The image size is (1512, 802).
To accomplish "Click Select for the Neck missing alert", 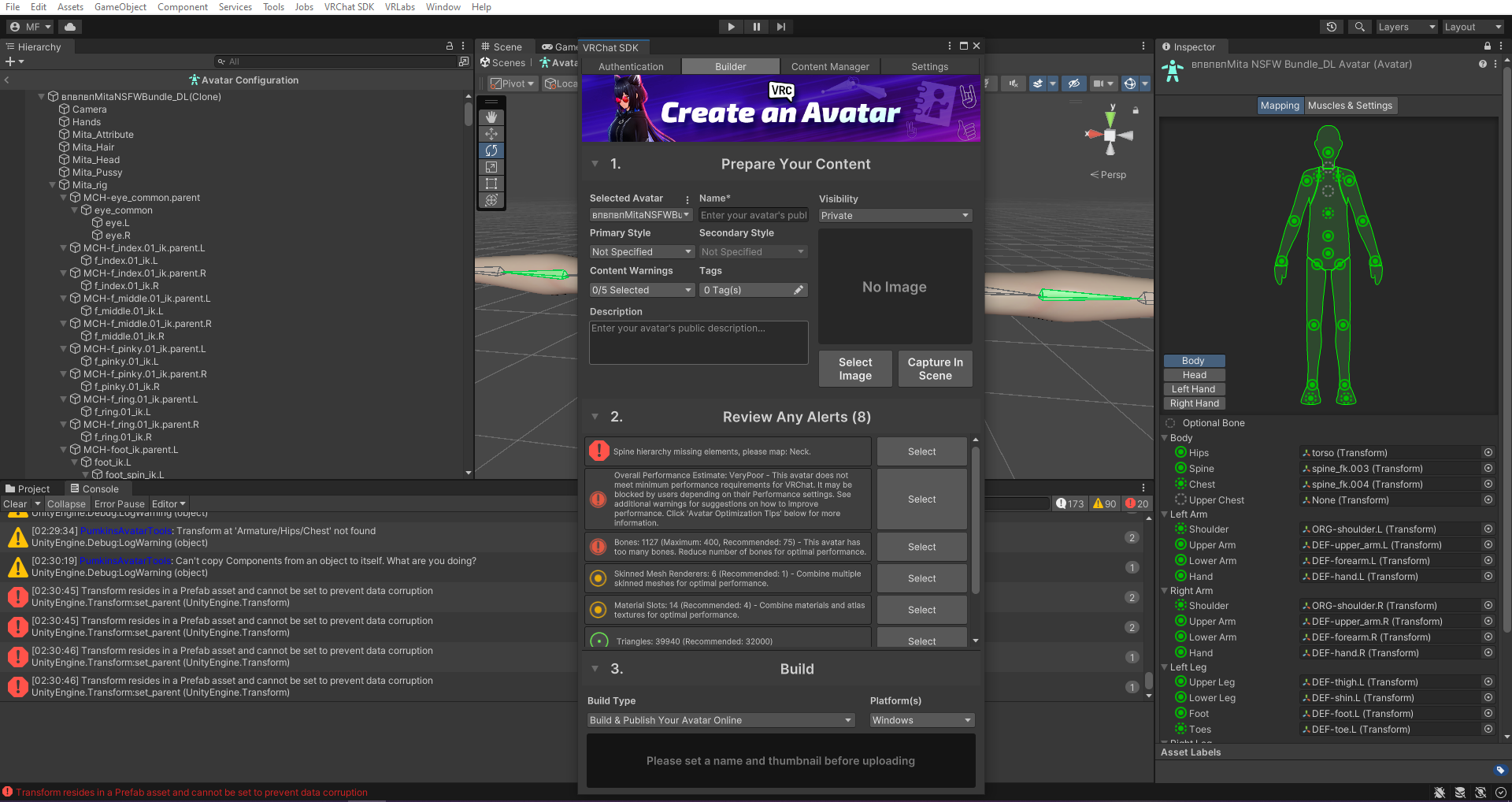I will [x=922, y=452].
